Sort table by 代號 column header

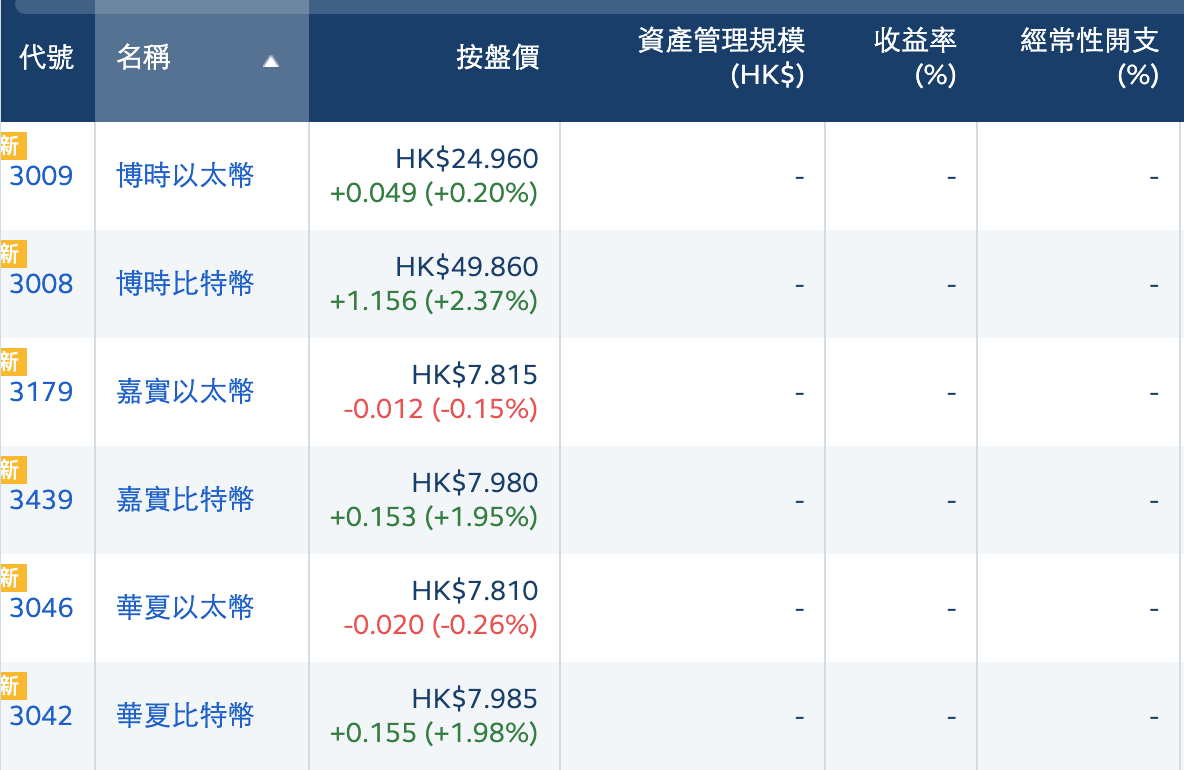click(47, 58)
